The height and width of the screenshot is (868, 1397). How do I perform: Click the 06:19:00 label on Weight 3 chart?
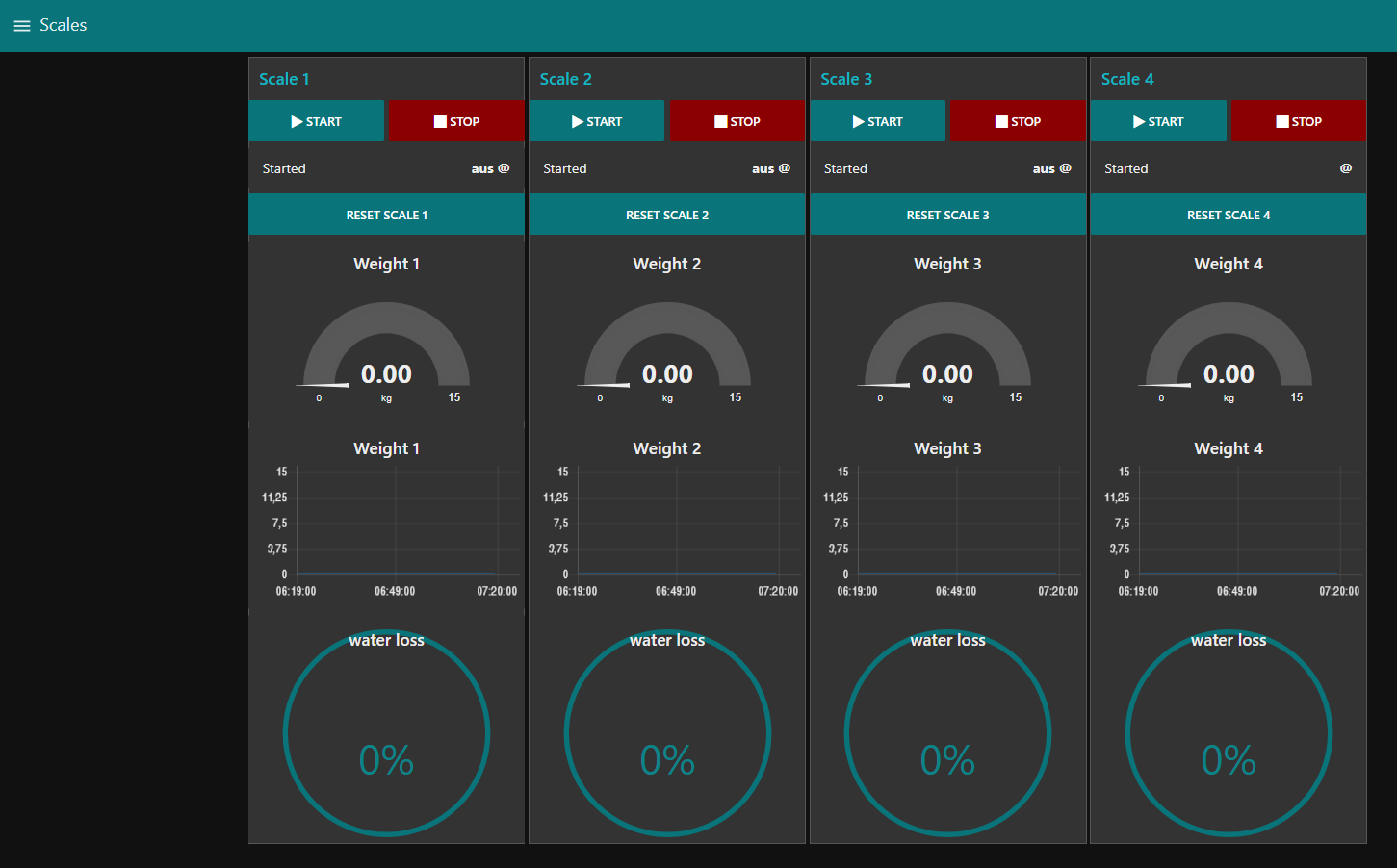(x=857, y=591)
